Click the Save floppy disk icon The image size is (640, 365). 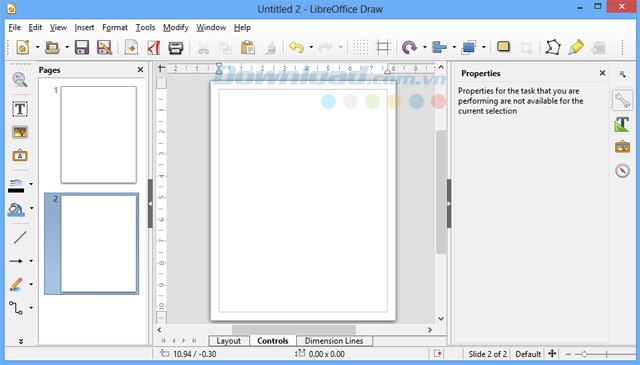pyautogui.click(x=82, y=47)
